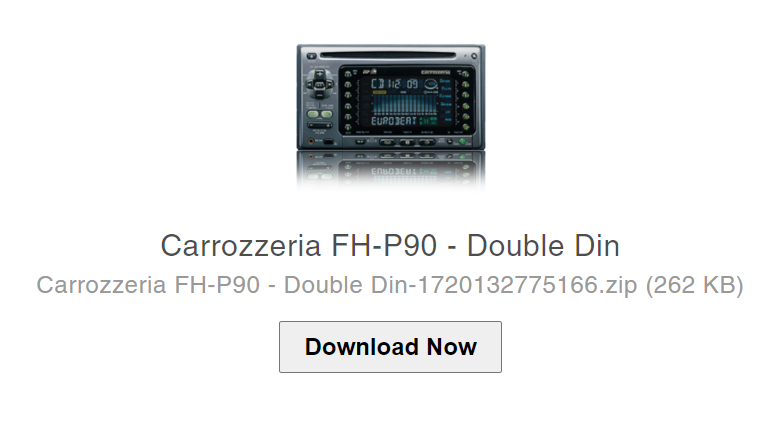The height and width of the screenshot is (423, 780).
Task: Click the spinning disc icon on display
Action: (x=430, y=84)
